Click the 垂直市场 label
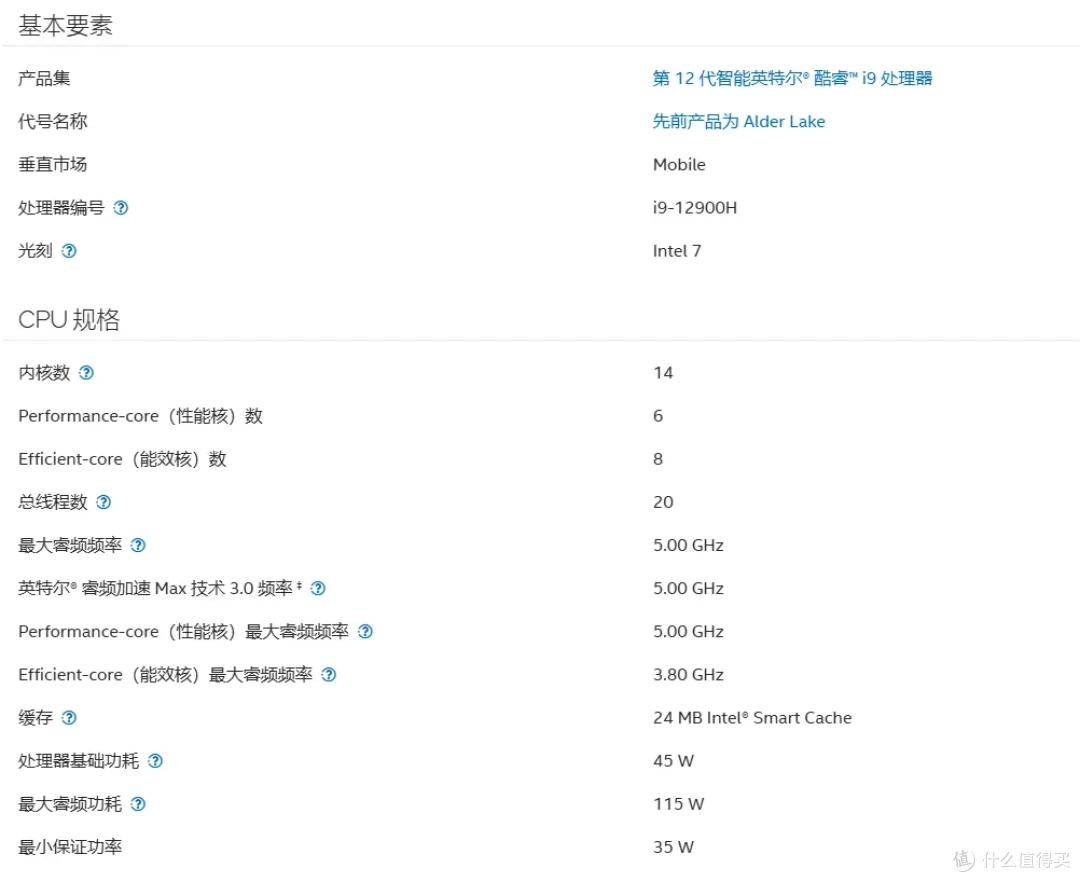The width and height of the screenshot is (1080, 882). [52, 165]
